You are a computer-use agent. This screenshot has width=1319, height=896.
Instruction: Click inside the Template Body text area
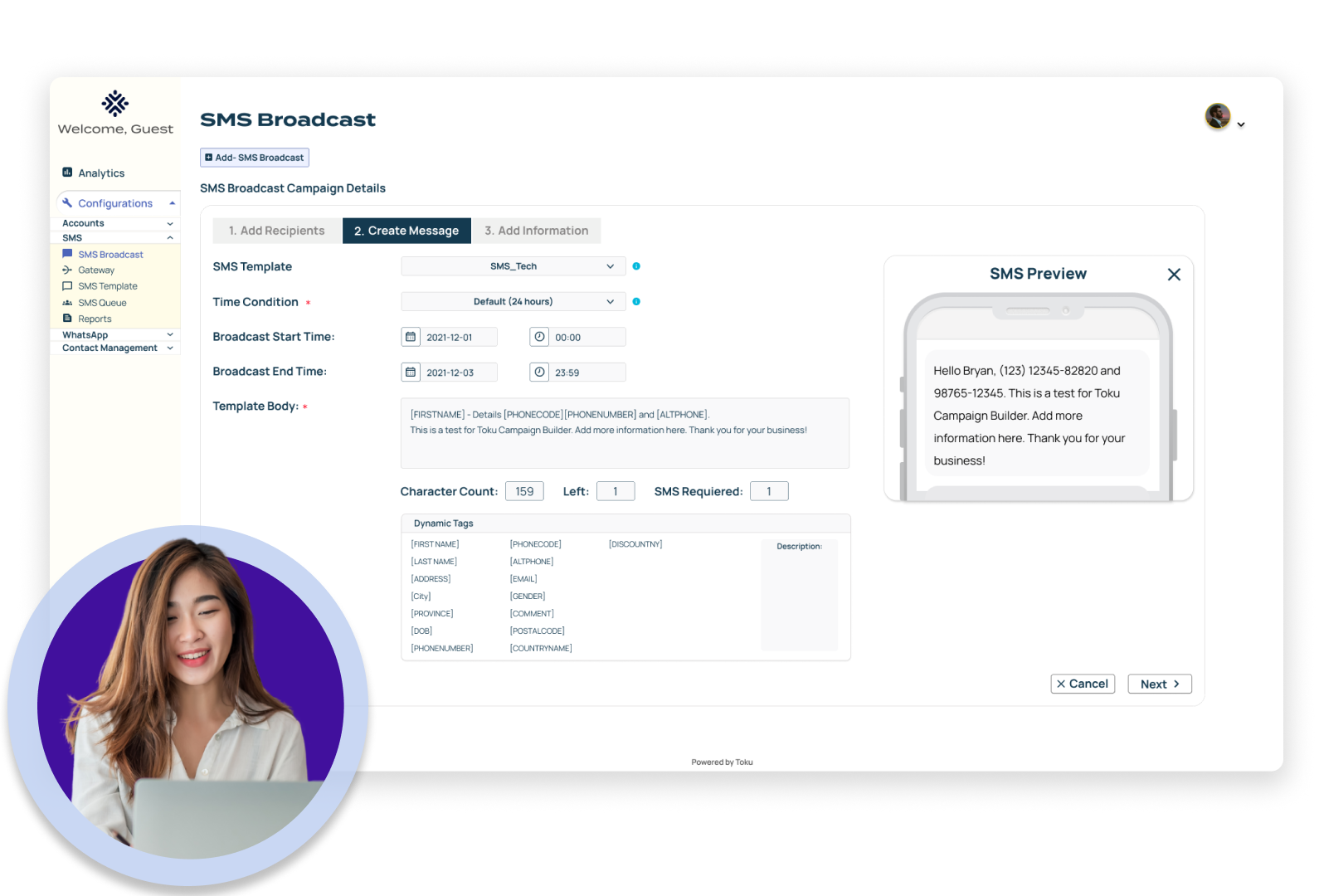pos(624,444)
